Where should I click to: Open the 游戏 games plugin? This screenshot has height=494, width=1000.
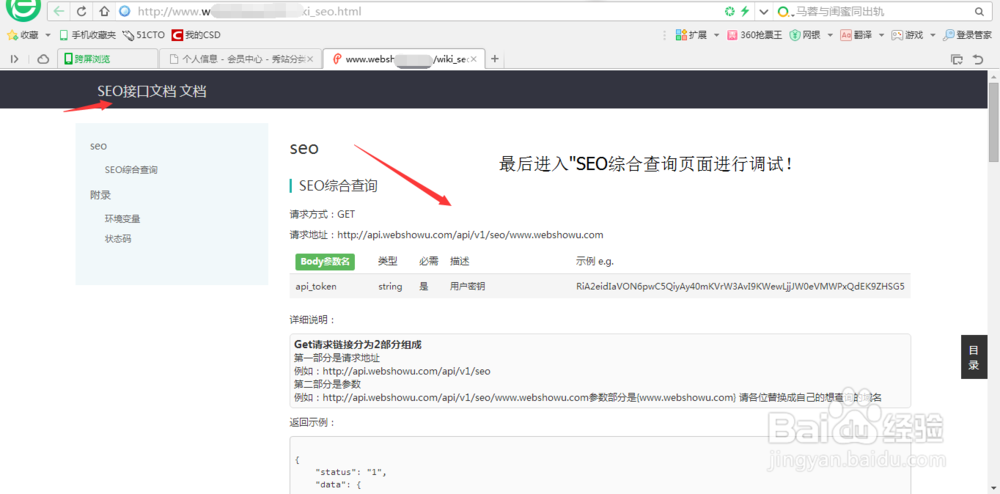[907, 35]
